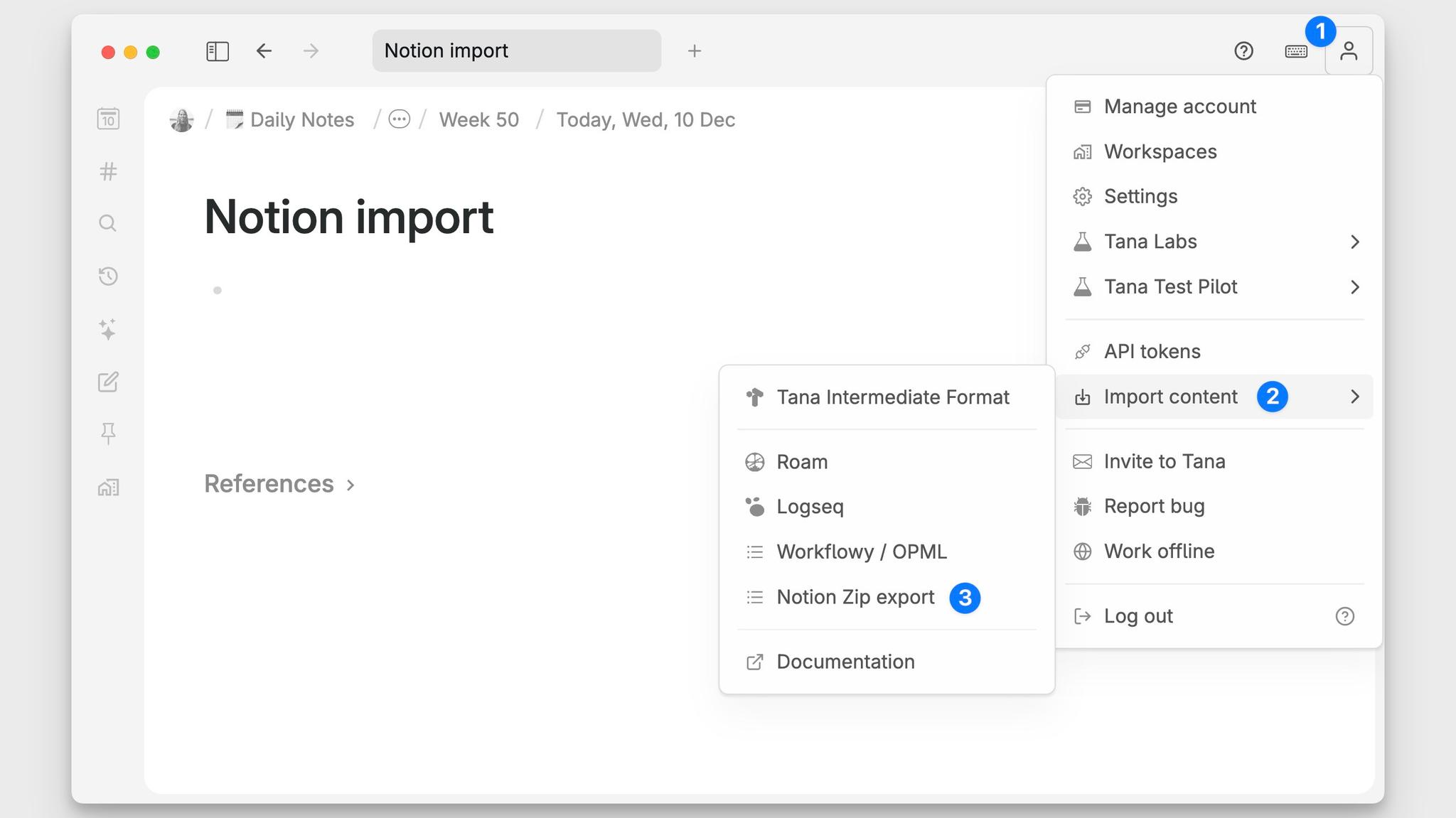Choose Tana Intermediate Format import
This screenshot has width=1456, height=818.
coord(887,397)
